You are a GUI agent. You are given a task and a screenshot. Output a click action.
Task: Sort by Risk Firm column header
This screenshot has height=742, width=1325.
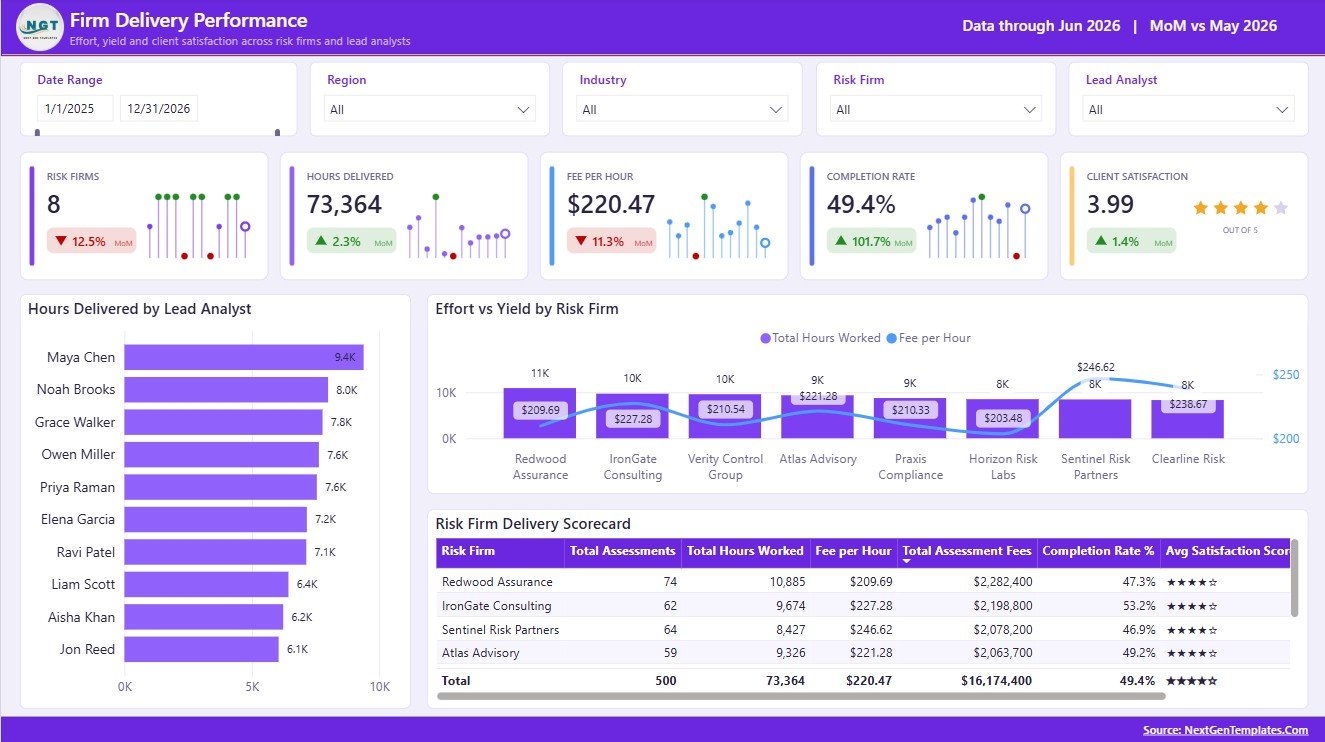pyautogui.click(x=501, y=551)
